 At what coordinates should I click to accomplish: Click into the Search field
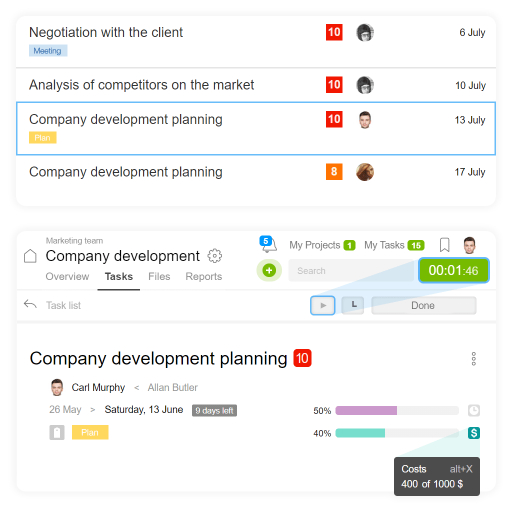(351, 271)
